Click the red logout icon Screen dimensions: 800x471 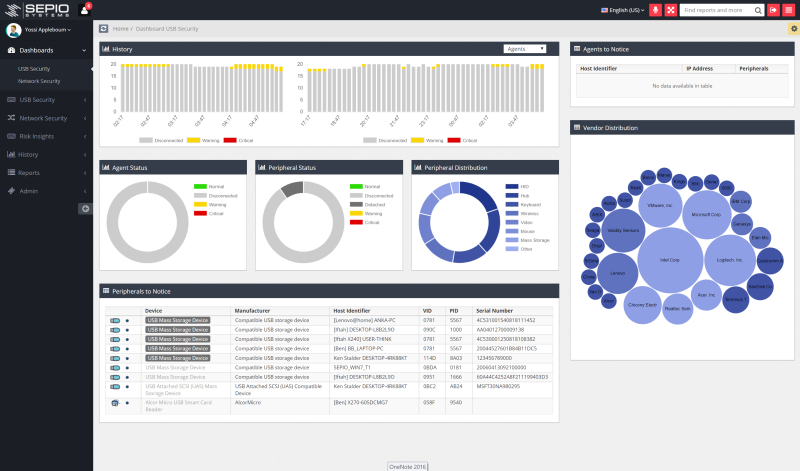coord(773,10)
